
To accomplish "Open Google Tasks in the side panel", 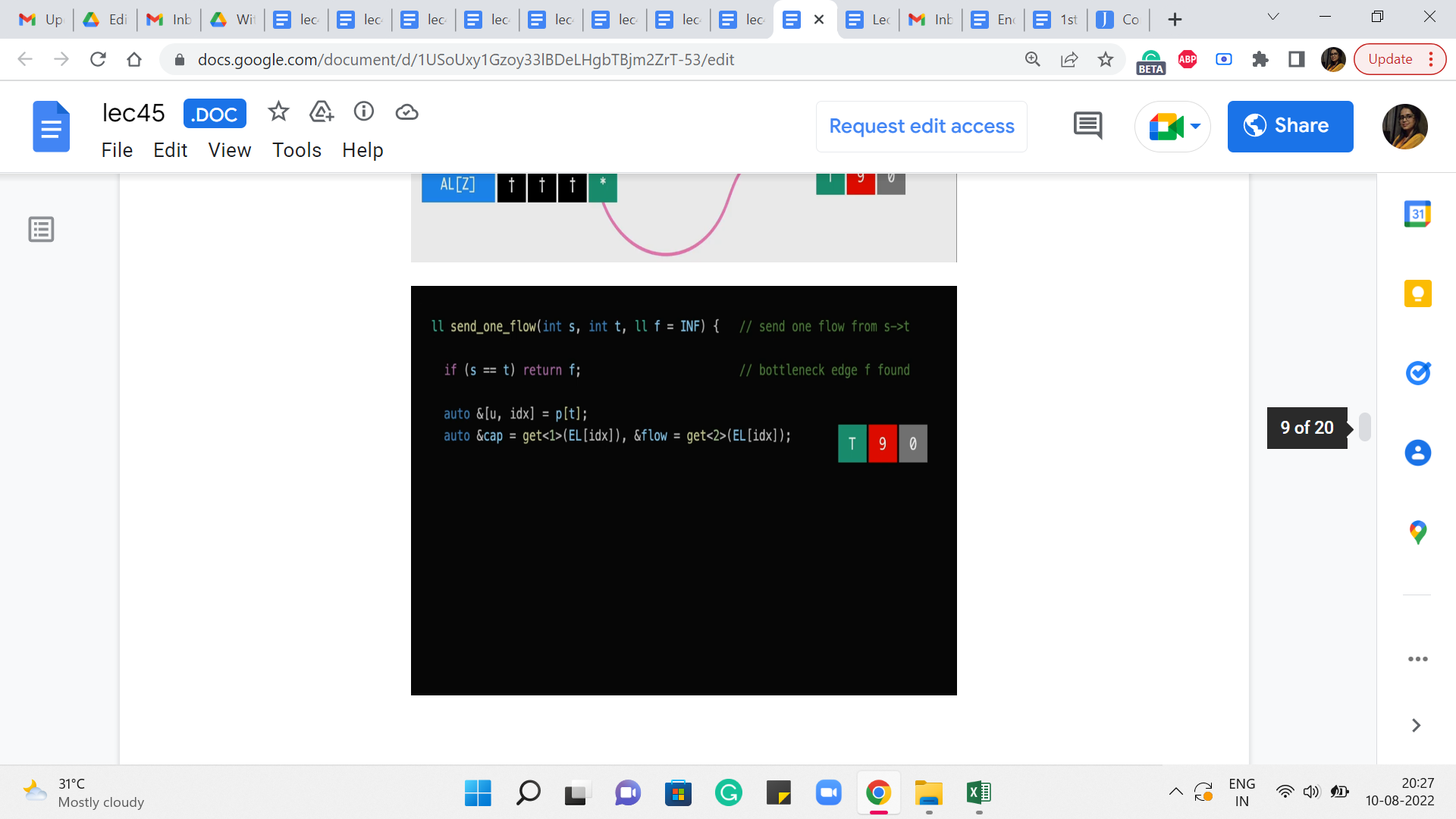I will 1417,373.
